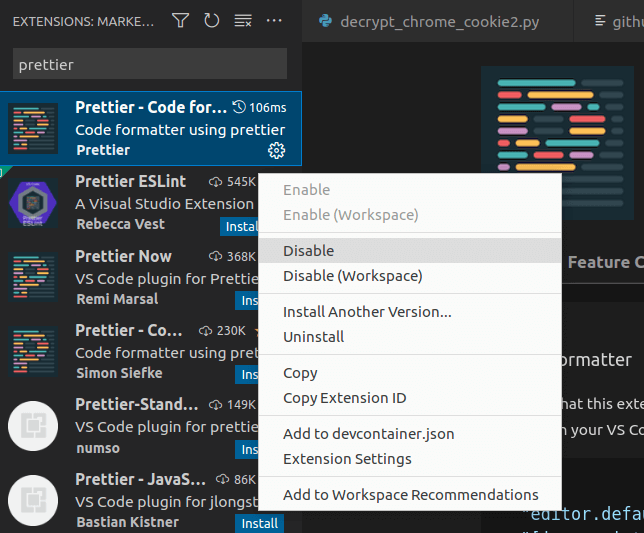
Task: Click Add to Workspace Recommendations
Action: click(410, 495)
